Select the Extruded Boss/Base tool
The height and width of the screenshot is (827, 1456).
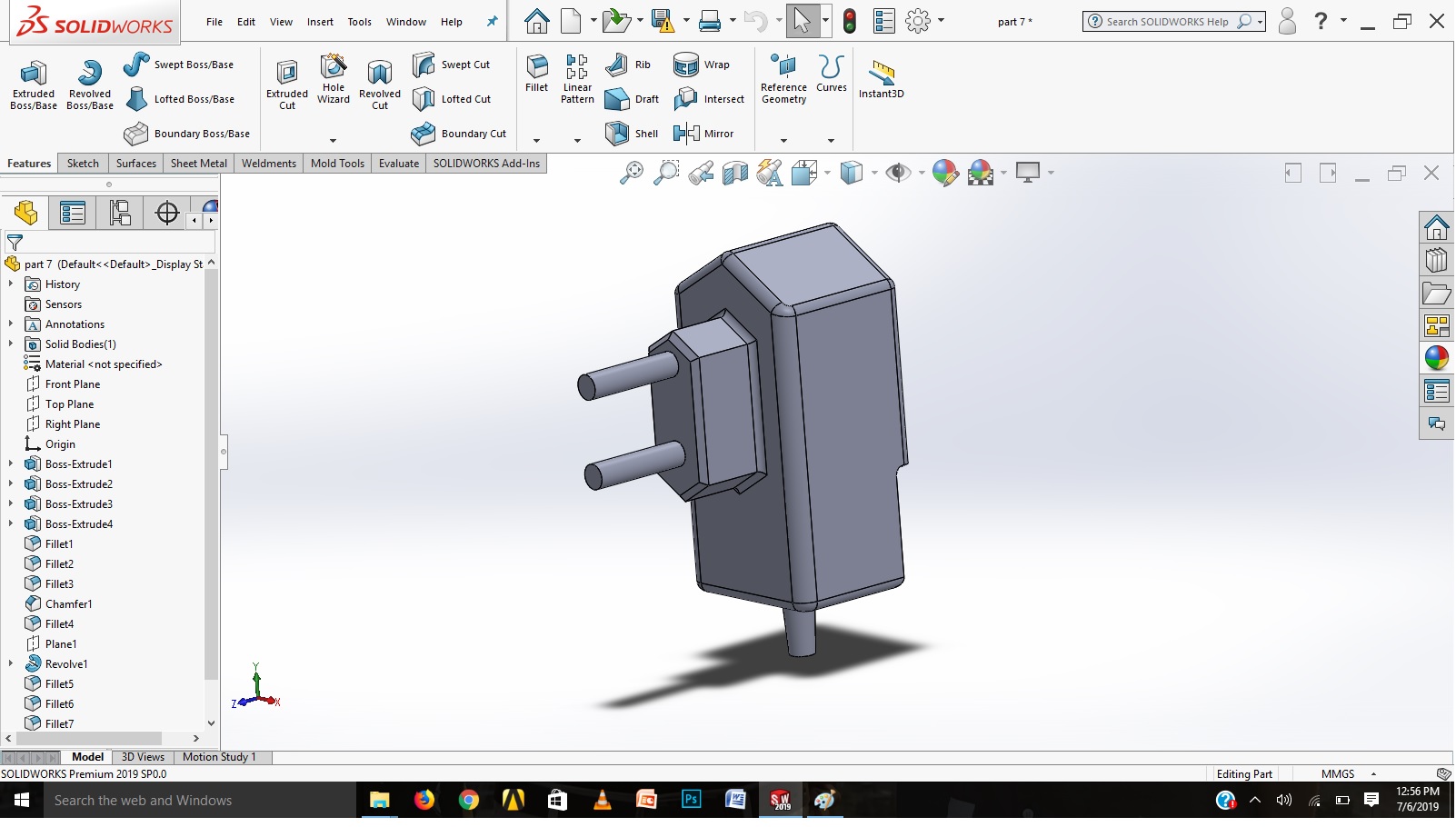[x=34, y=84]
